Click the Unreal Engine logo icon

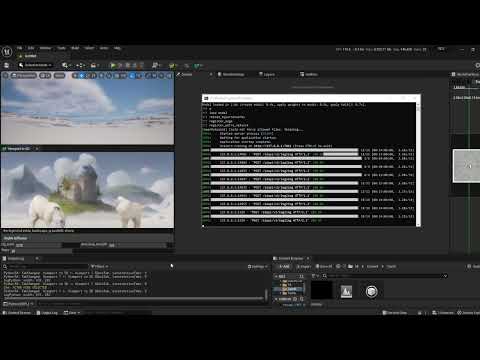(7, 52)
